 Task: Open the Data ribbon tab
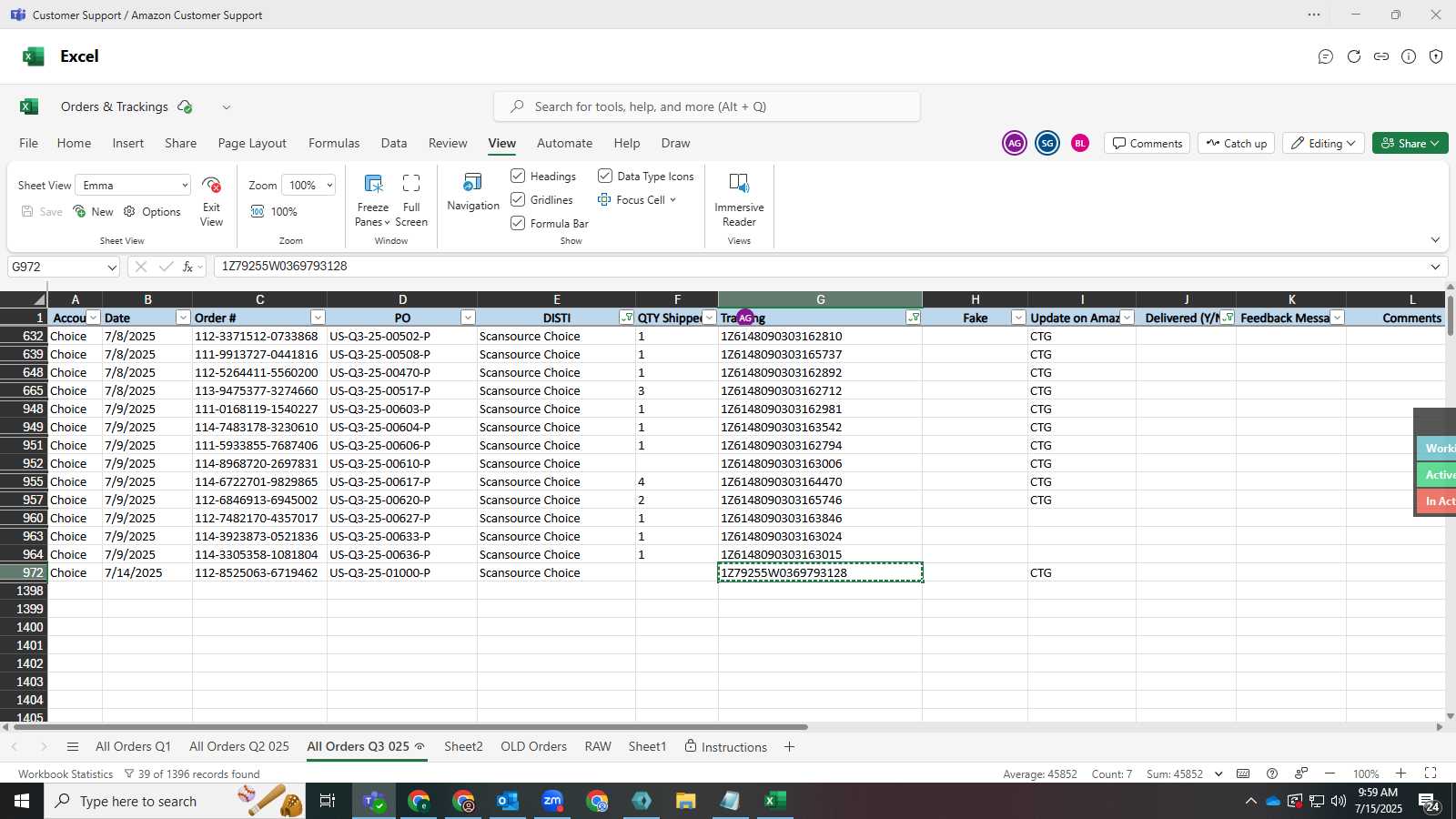click(x=394, y=143)
